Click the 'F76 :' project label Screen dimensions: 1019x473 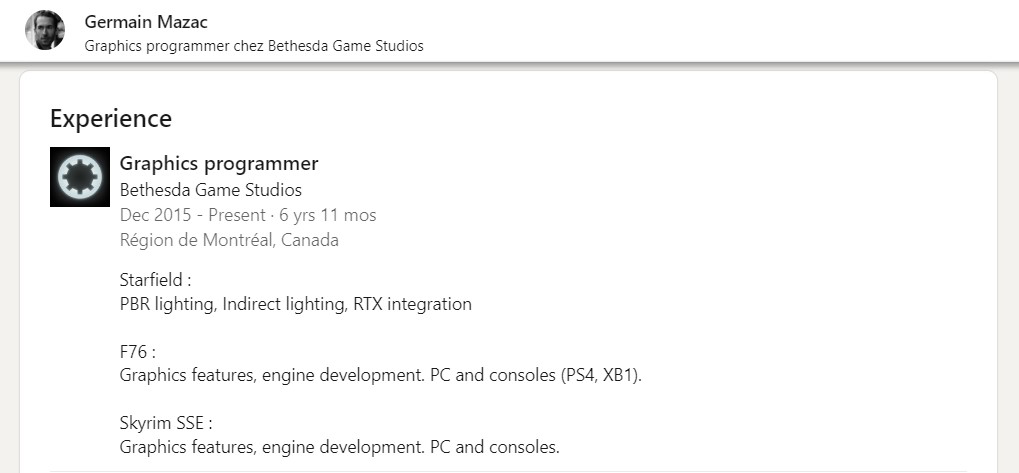[138, 352]
